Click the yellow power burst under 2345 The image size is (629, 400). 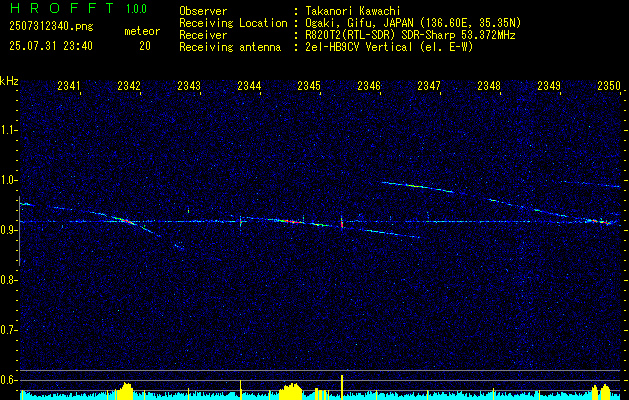[291, 392]
